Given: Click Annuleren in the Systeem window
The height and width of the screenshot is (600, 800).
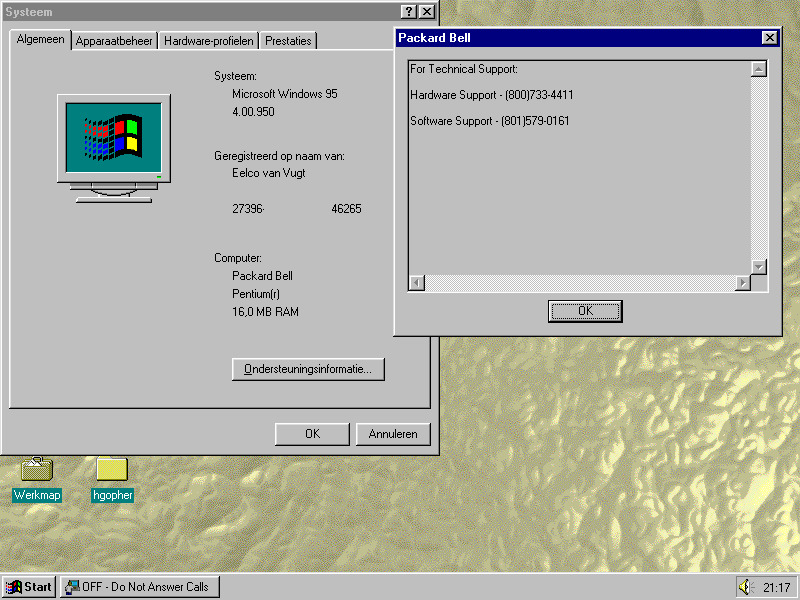Looking at the screenshot, I should 394,434.
